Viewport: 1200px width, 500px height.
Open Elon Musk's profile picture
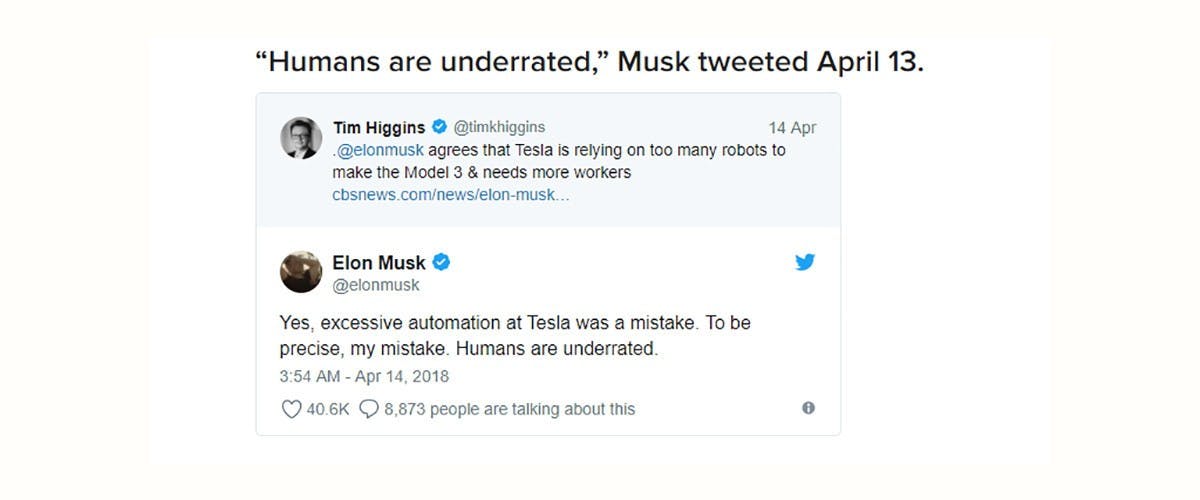[300, 272]
